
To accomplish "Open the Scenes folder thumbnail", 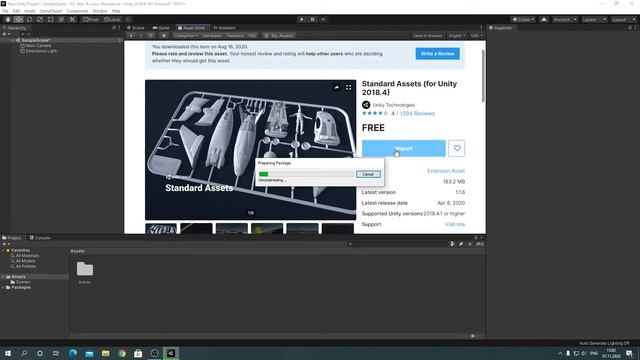I will [84, 269].
